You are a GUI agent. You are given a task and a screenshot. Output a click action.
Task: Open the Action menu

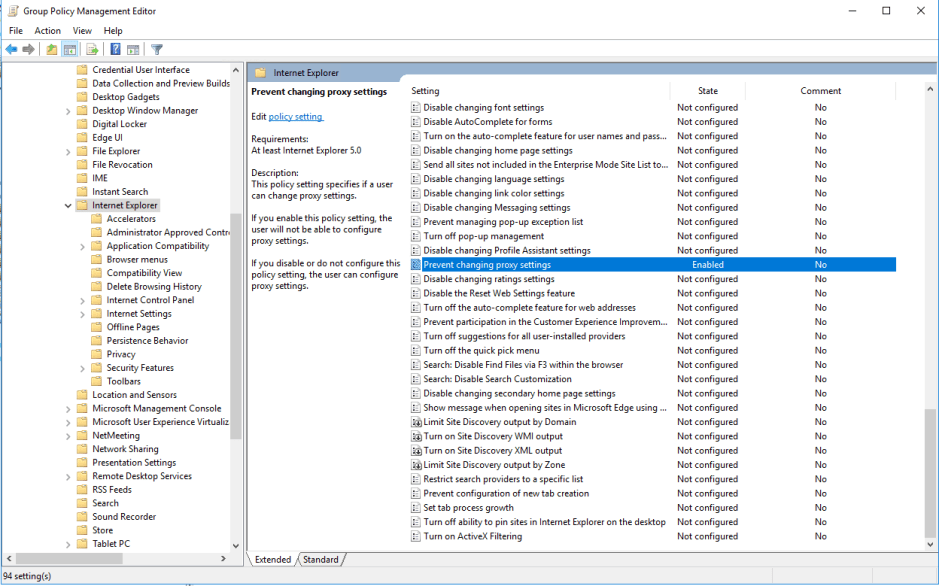click(47, 30)
